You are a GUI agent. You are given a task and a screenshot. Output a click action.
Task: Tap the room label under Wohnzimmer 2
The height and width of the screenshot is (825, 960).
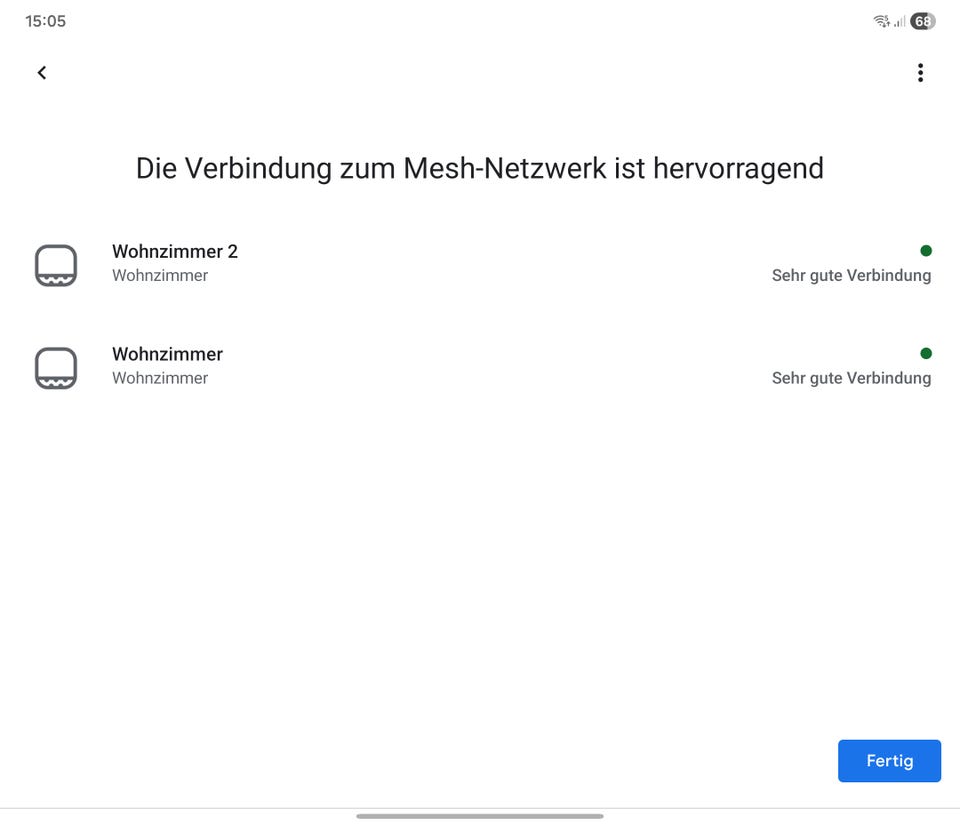tap(160, 275)
